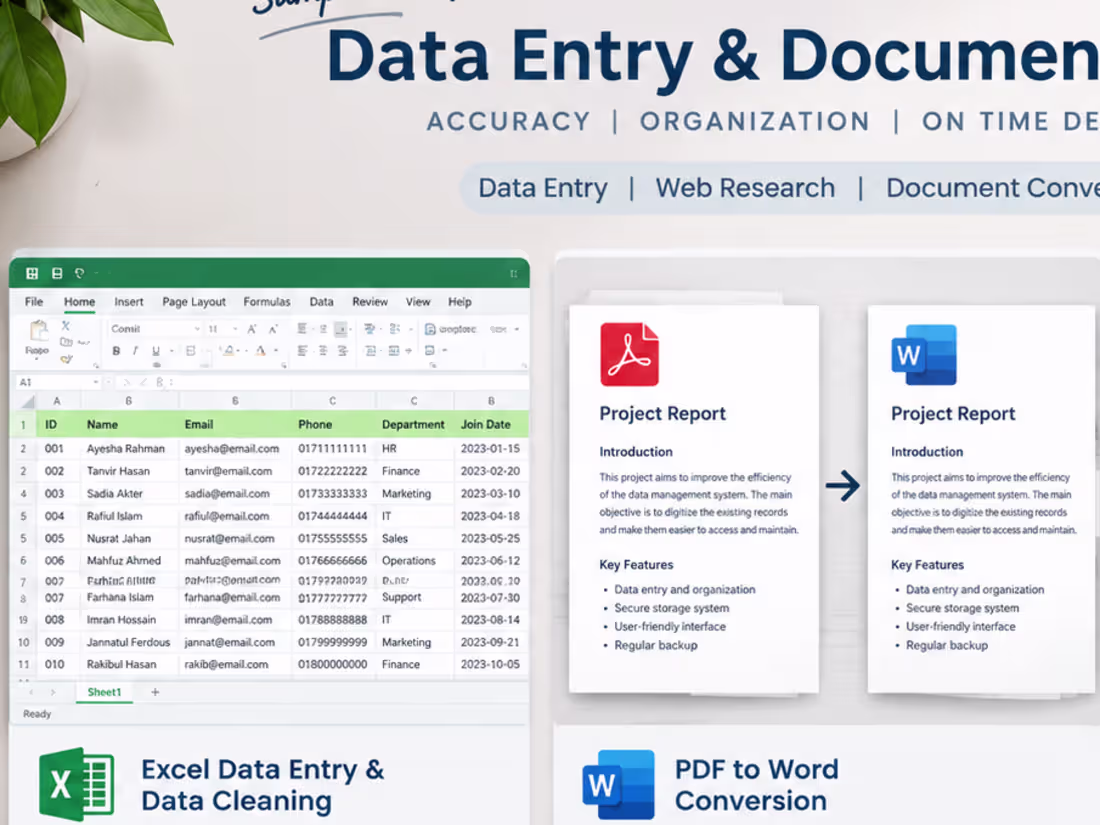Screen dimensions: 1100x825
Task: Click the red PDF icon on Project Report
Action: (x=629, y=354)
